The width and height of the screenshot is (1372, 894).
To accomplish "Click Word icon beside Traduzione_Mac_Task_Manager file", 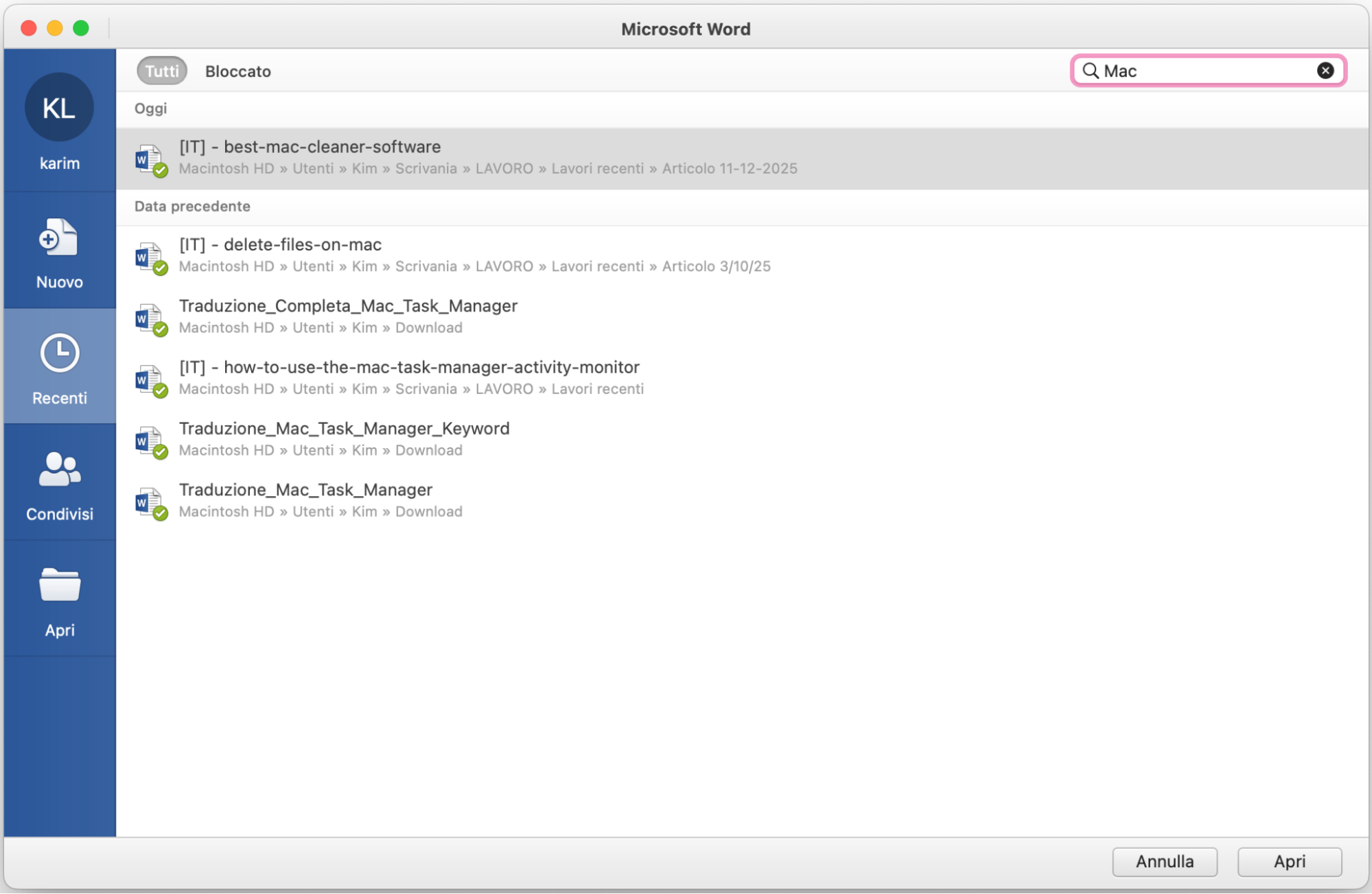I will pos(151,503).
